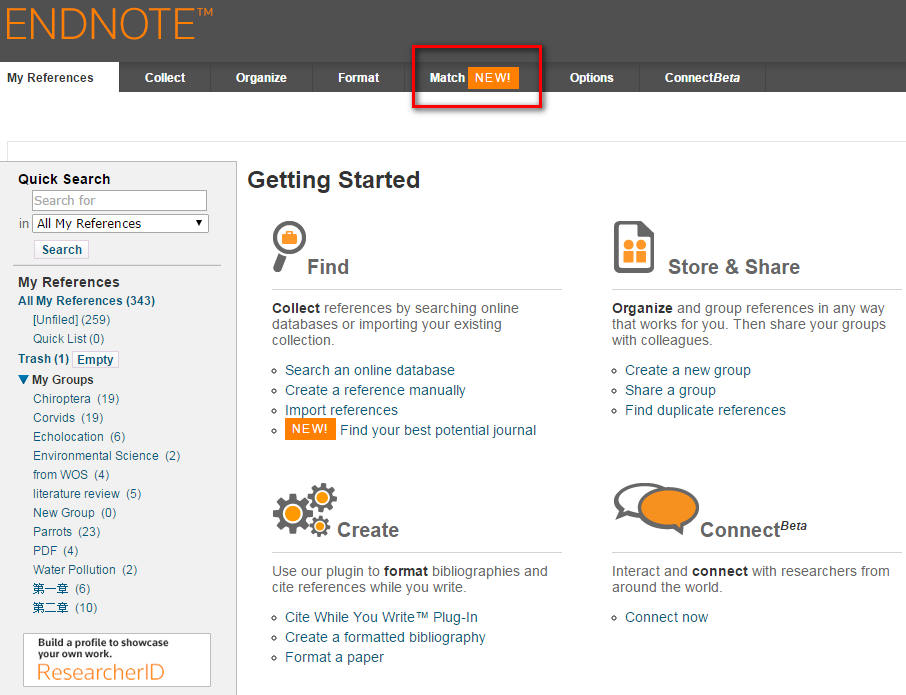Open the Unfiled references list

(x=71, y=319)
